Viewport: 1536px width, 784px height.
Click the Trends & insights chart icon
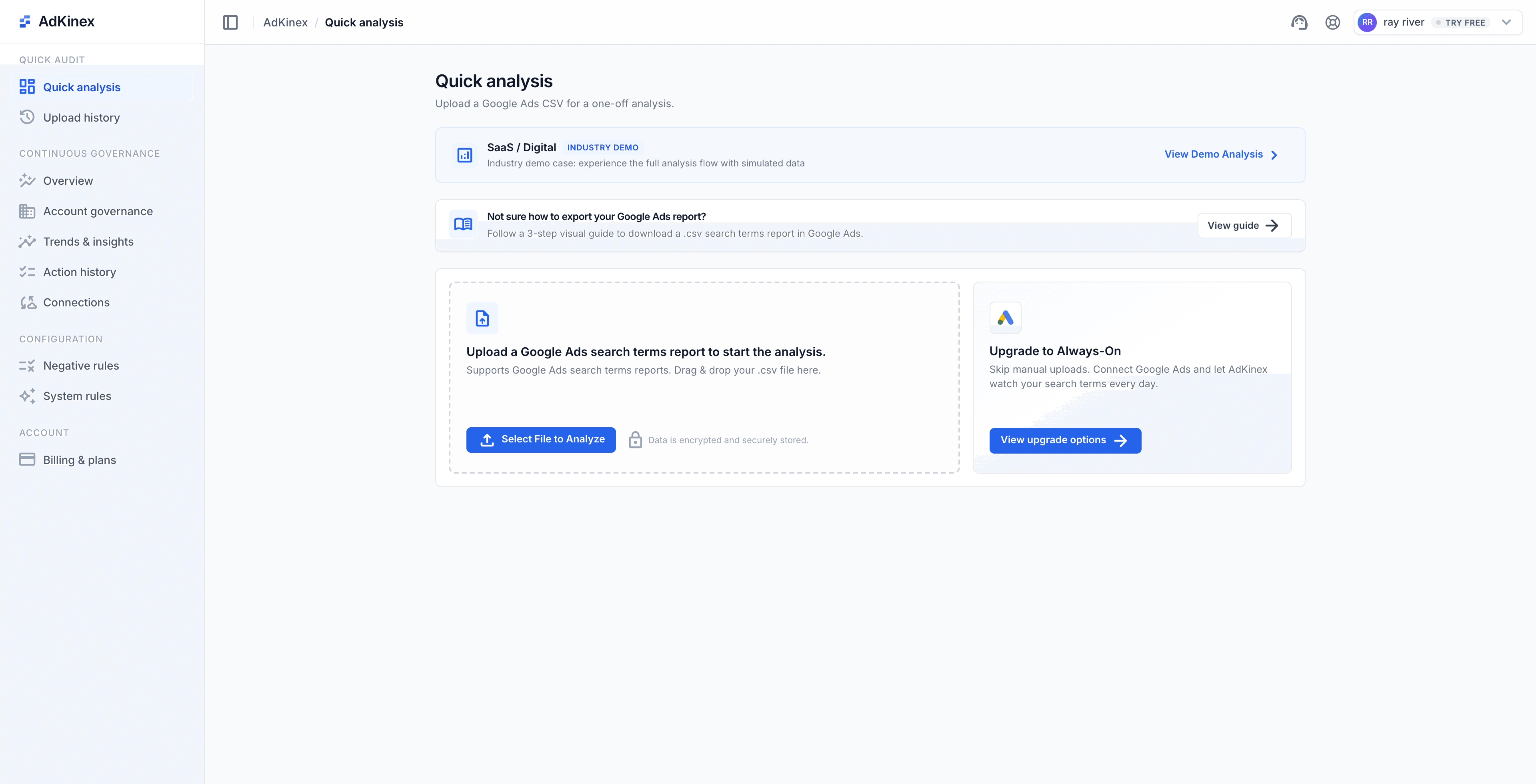pos(27,242)
